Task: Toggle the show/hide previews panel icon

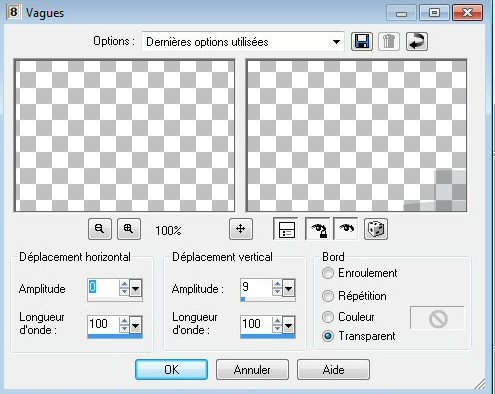Action: [x=286, y=229]
